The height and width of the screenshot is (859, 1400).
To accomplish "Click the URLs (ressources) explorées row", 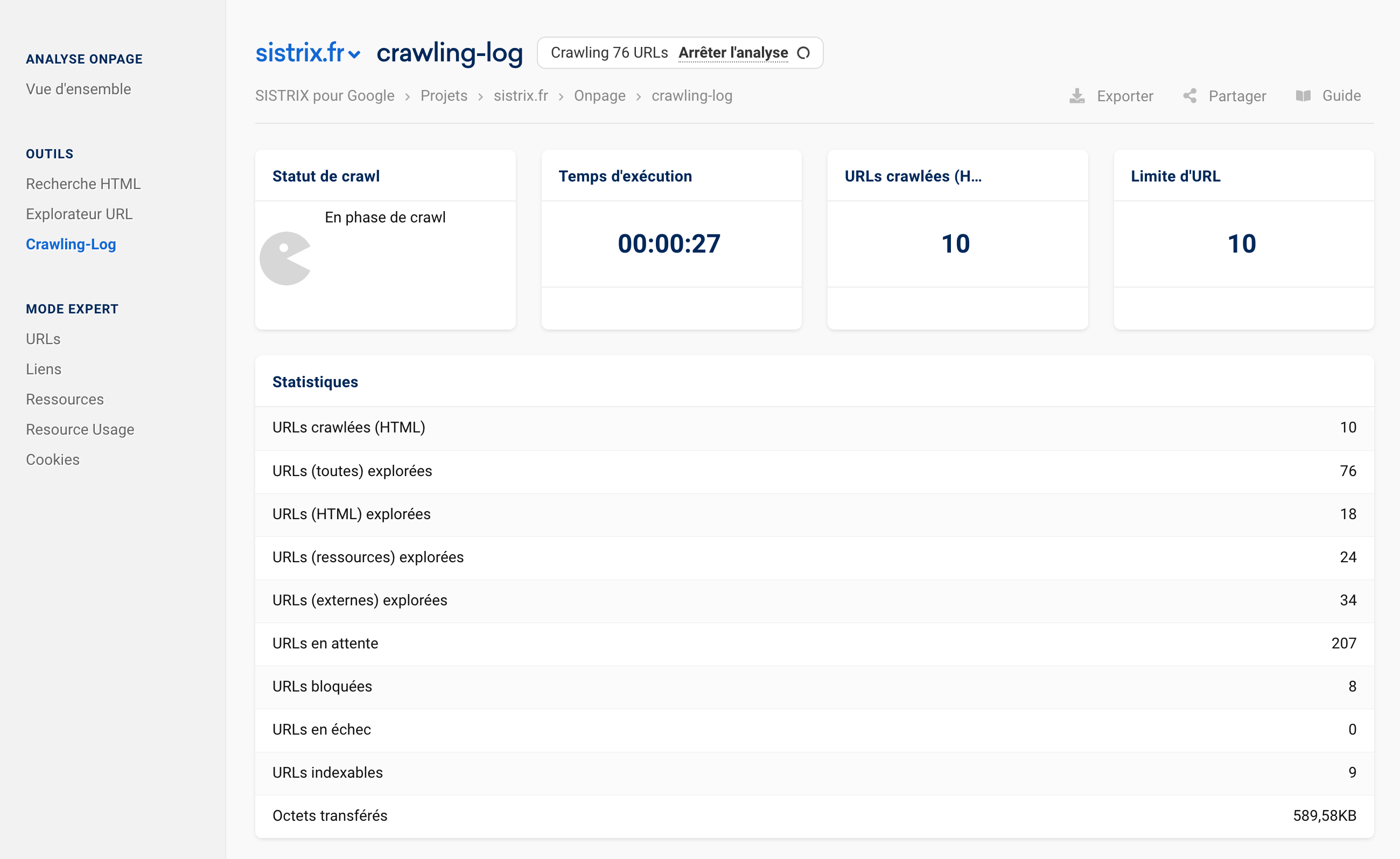I will click(814, 558).
